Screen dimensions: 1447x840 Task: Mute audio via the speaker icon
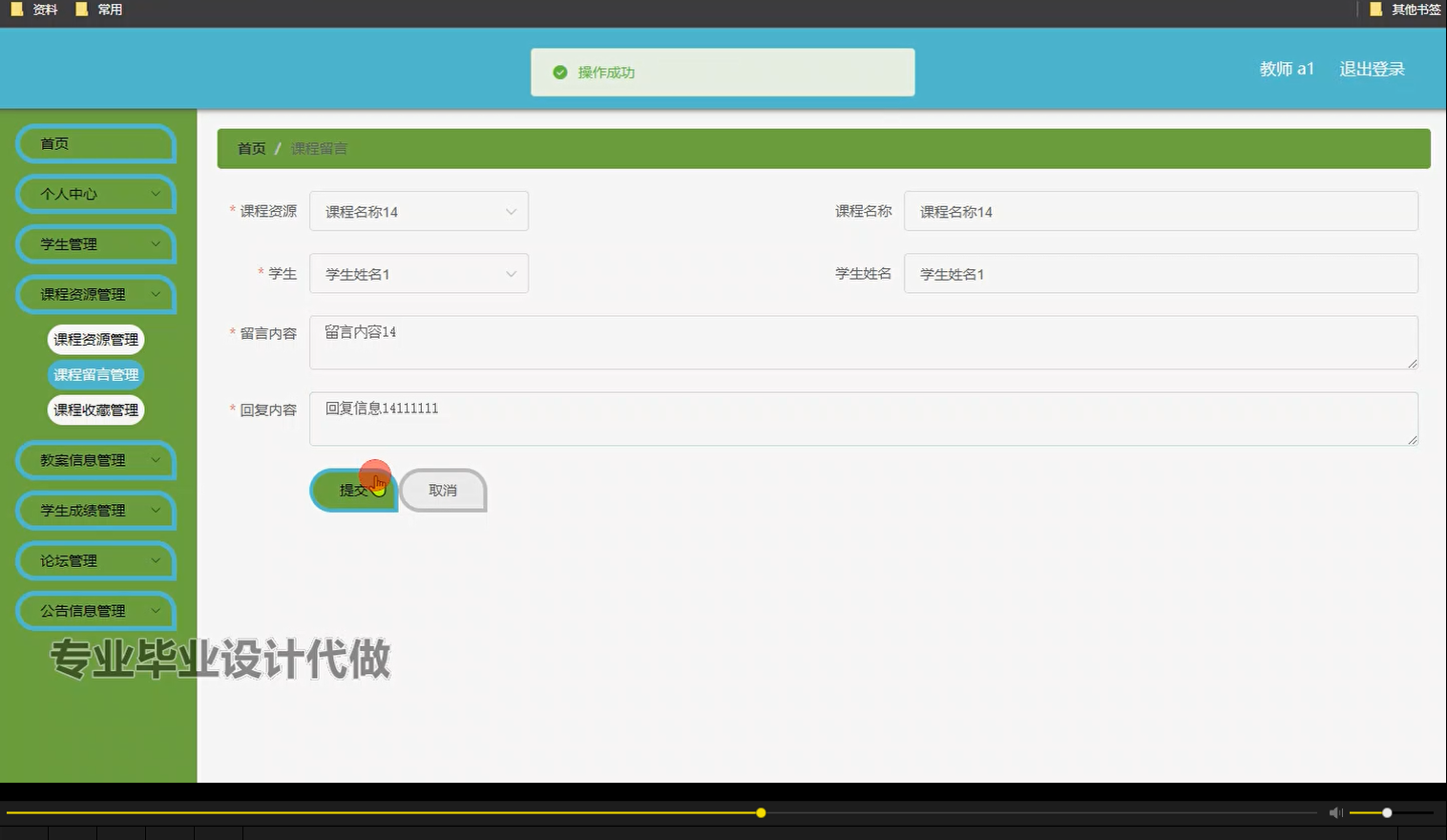[1335, 812]
